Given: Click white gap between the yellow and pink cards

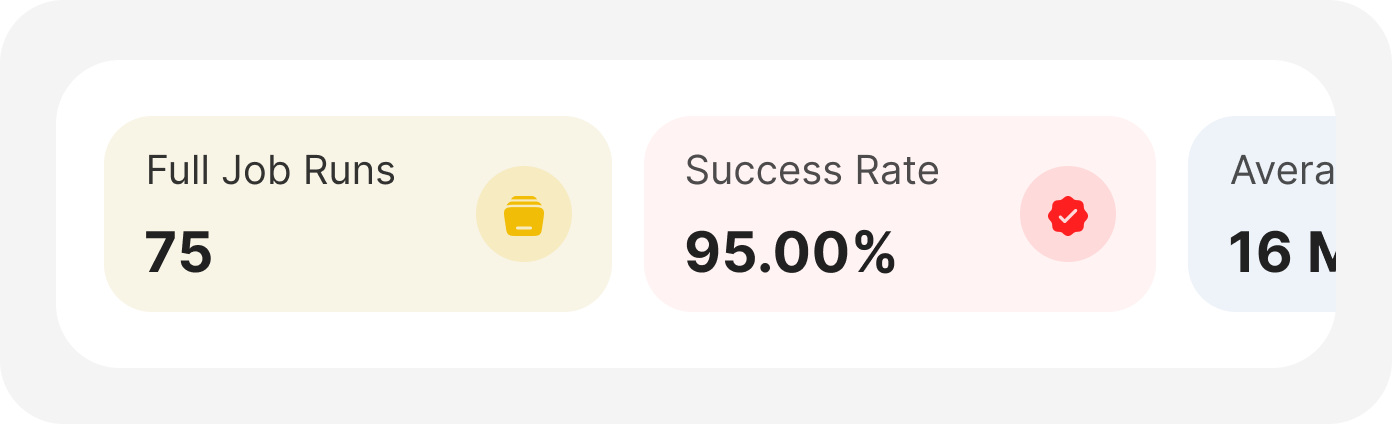Looking at the screenshot, I should [x=628, y=214].
